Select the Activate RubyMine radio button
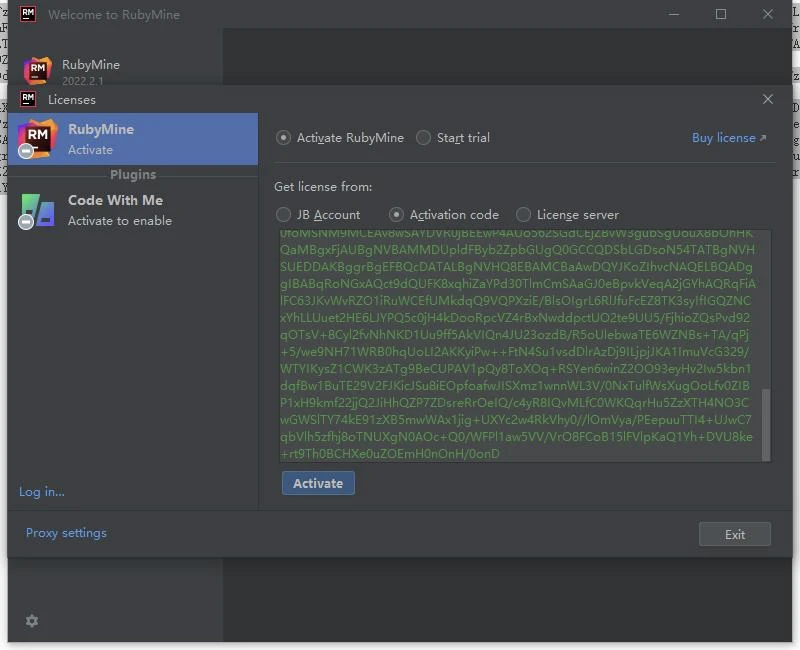 pyautogui.click(x=284, y=138)
